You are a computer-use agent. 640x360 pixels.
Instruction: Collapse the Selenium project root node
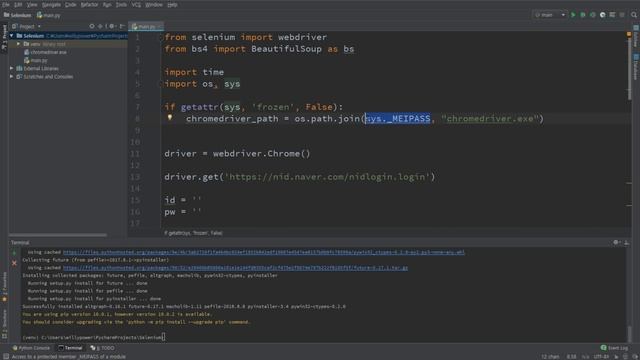[x=11, y=36]
